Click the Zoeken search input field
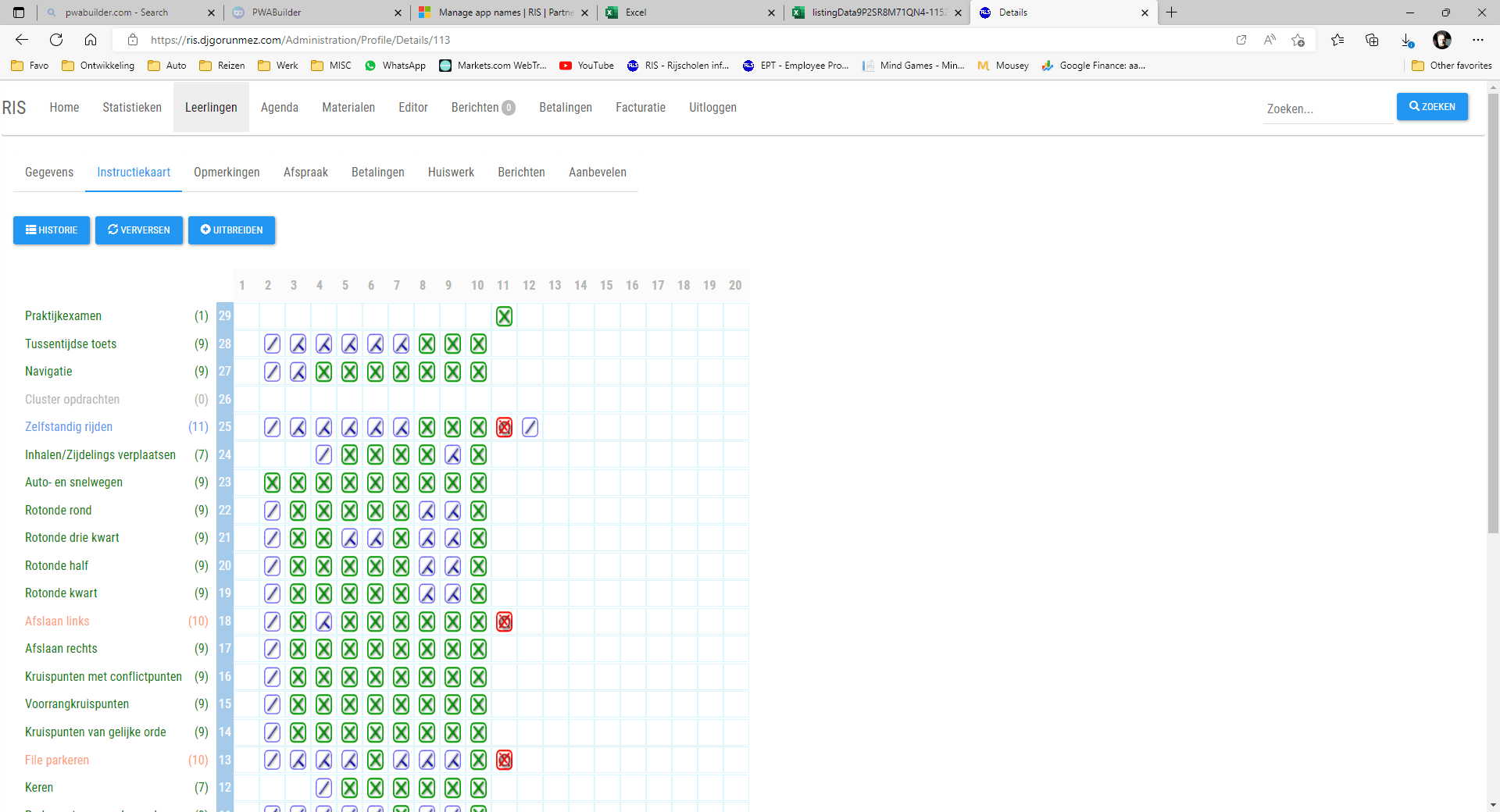The width and height of the screenshot is (1500, 812). pos(1328,109)
